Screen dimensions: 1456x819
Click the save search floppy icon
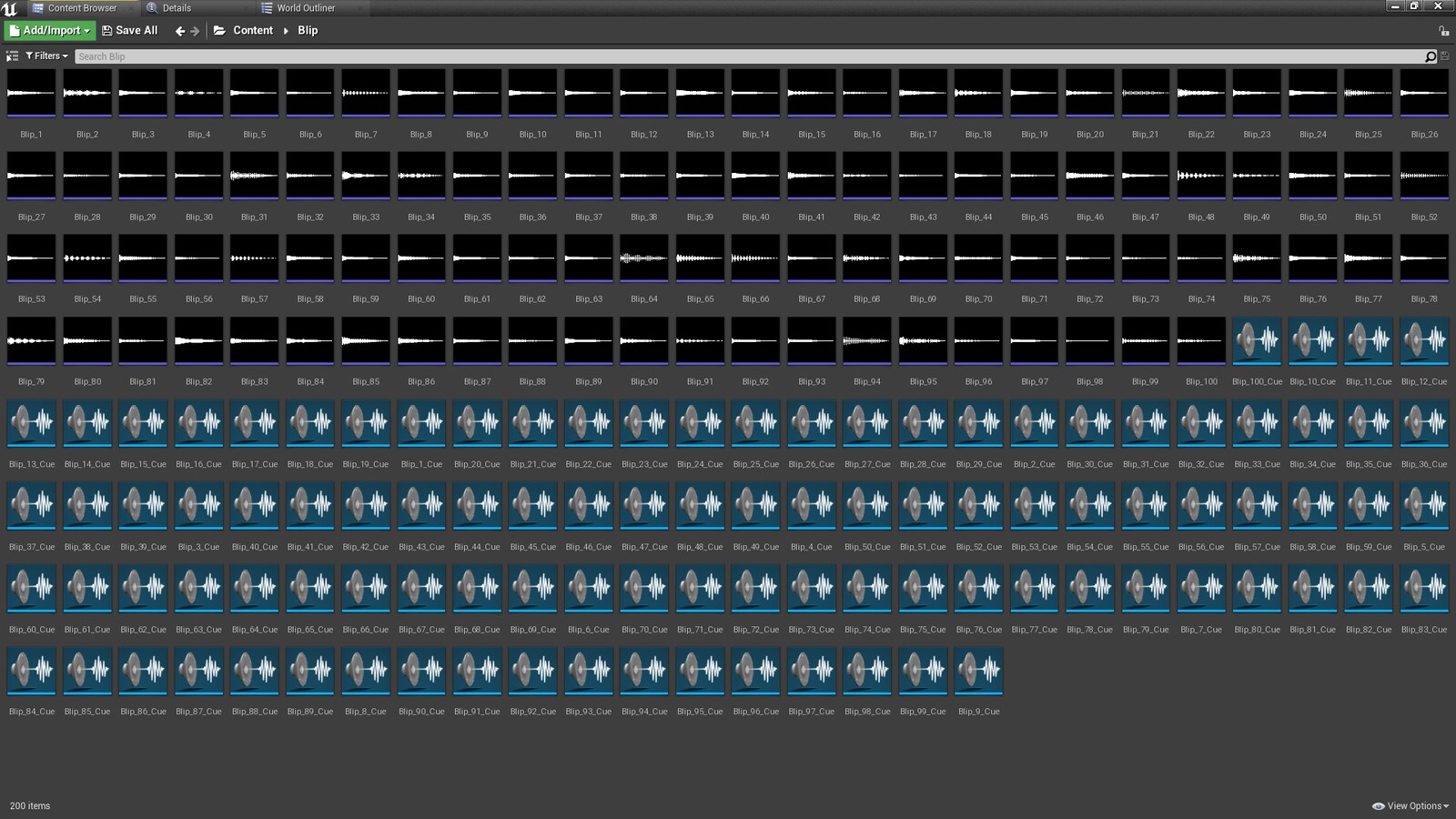coord(1445,56)
